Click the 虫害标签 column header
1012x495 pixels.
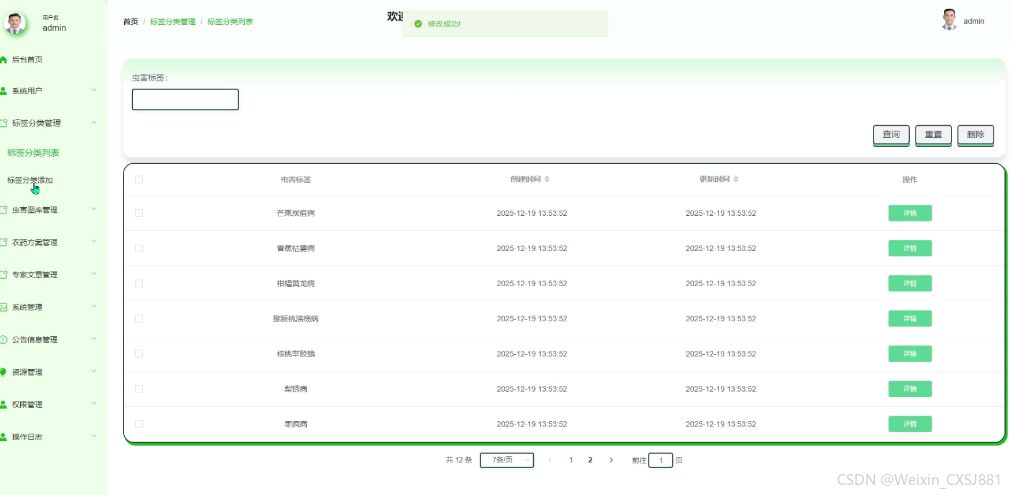tap(296, 179)
